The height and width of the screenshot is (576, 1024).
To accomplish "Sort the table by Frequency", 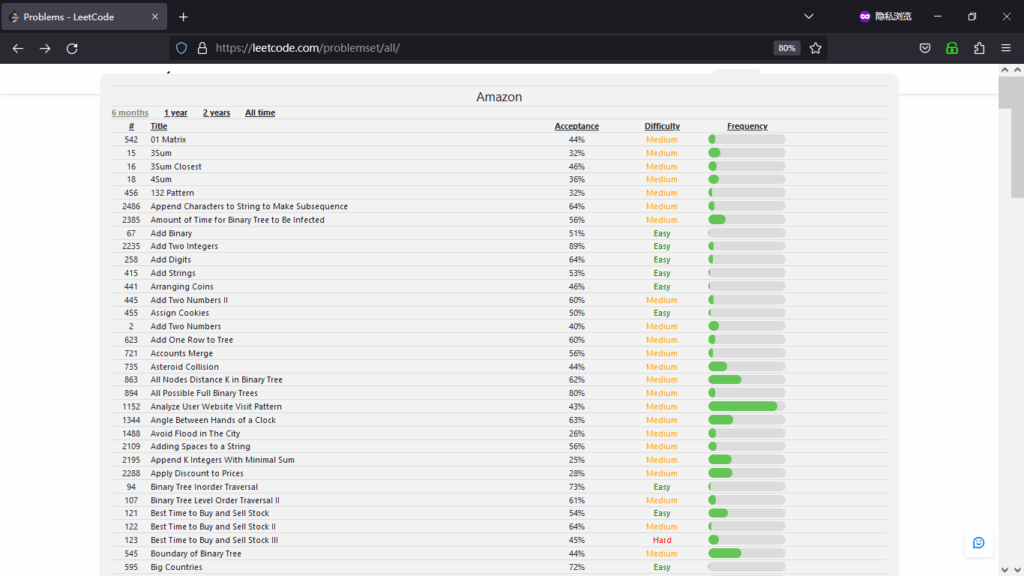I will coord(747,126).
